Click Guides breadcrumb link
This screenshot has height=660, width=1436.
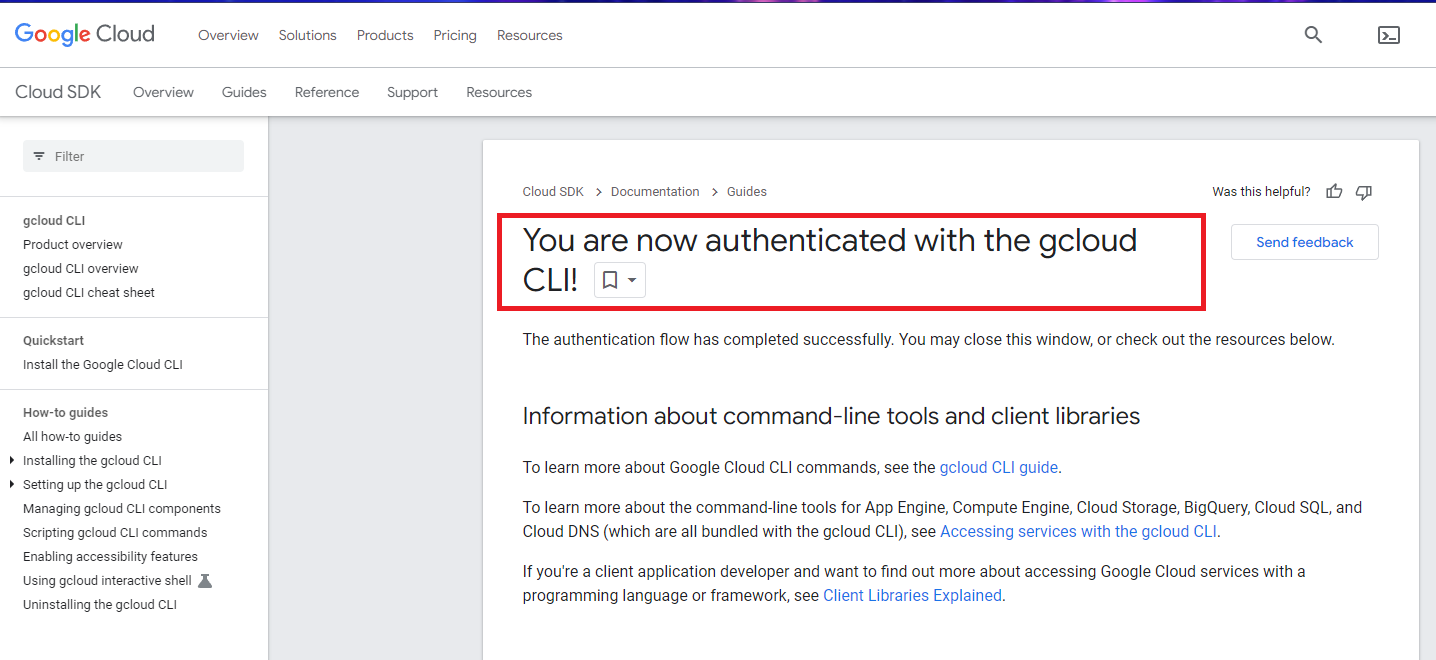click(747, 192)
